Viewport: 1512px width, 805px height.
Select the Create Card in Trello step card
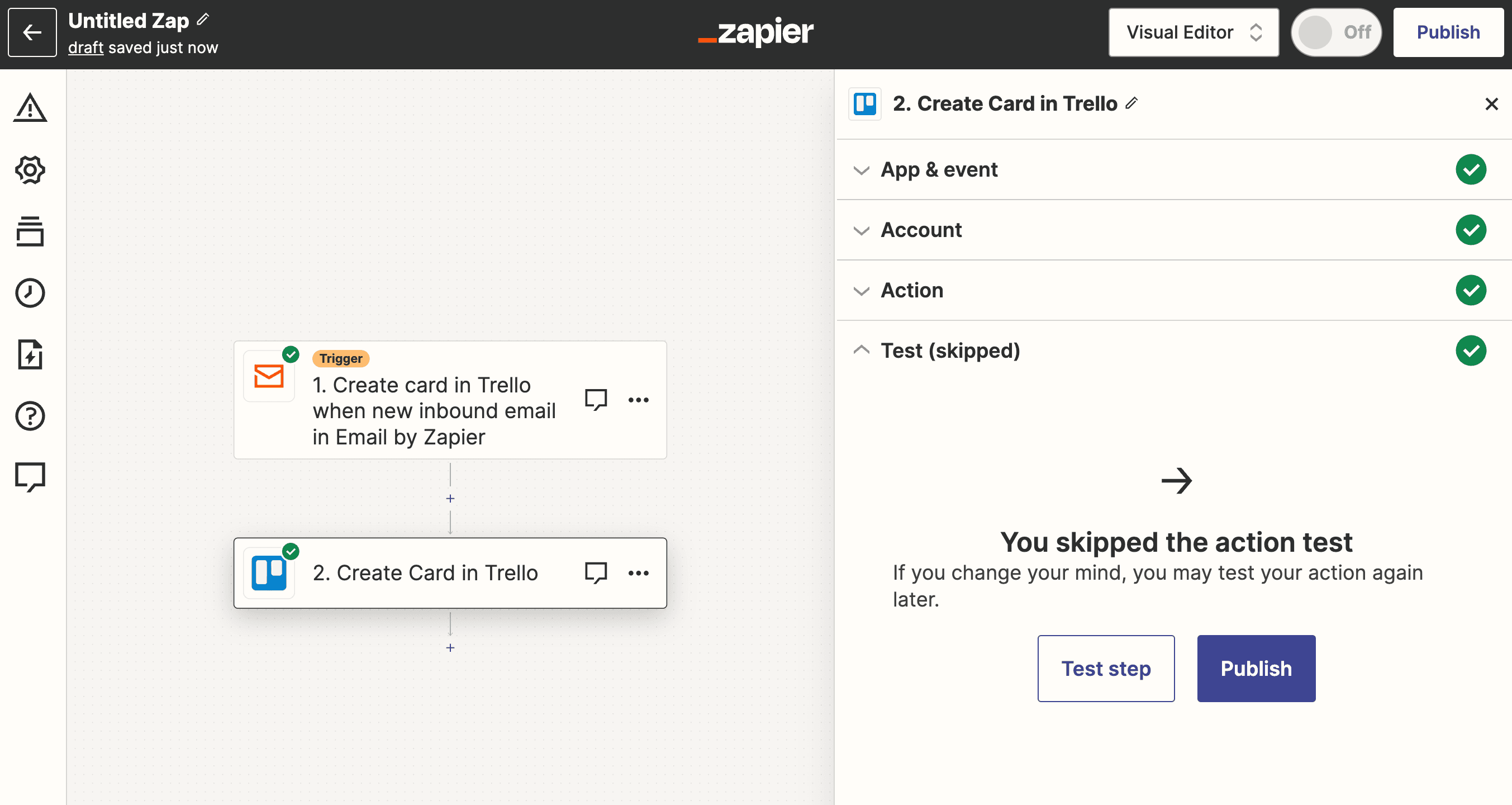coord(450,572)
